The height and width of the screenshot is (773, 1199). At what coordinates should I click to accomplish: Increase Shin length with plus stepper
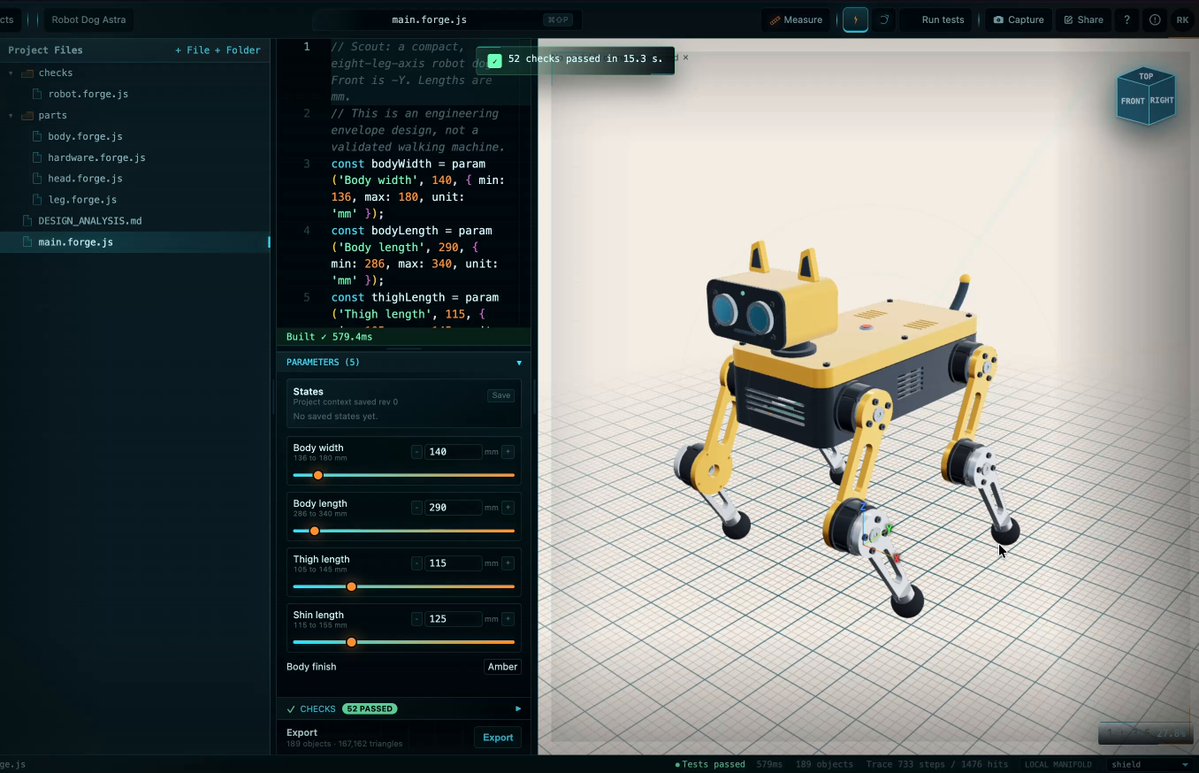tap(508, 619)
